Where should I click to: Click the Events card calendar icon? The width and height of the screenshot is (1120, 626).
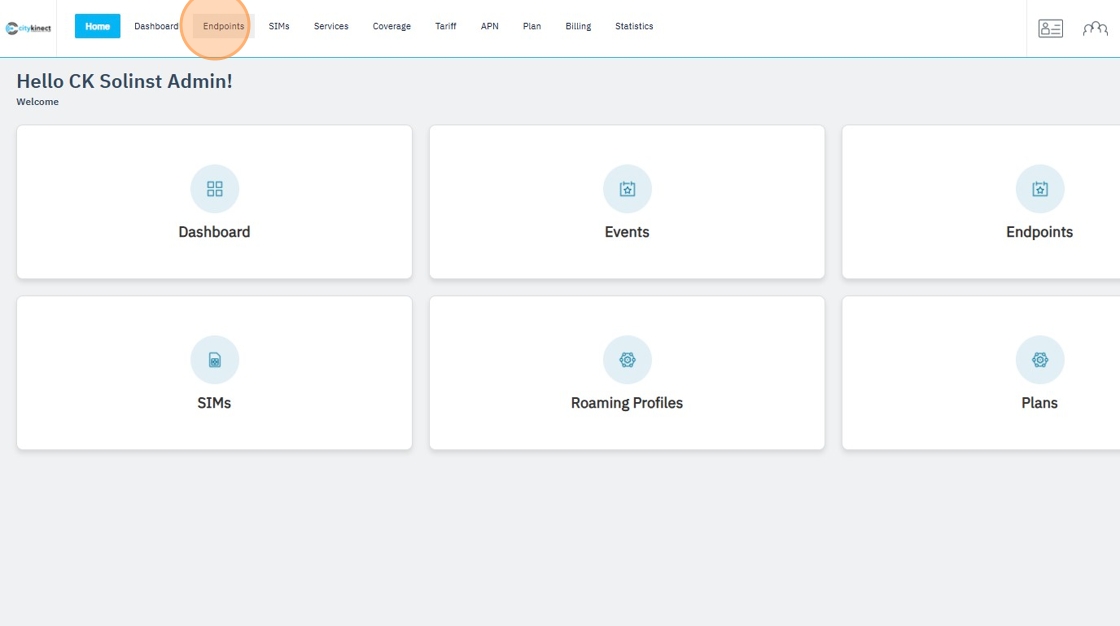coord(627,189)
